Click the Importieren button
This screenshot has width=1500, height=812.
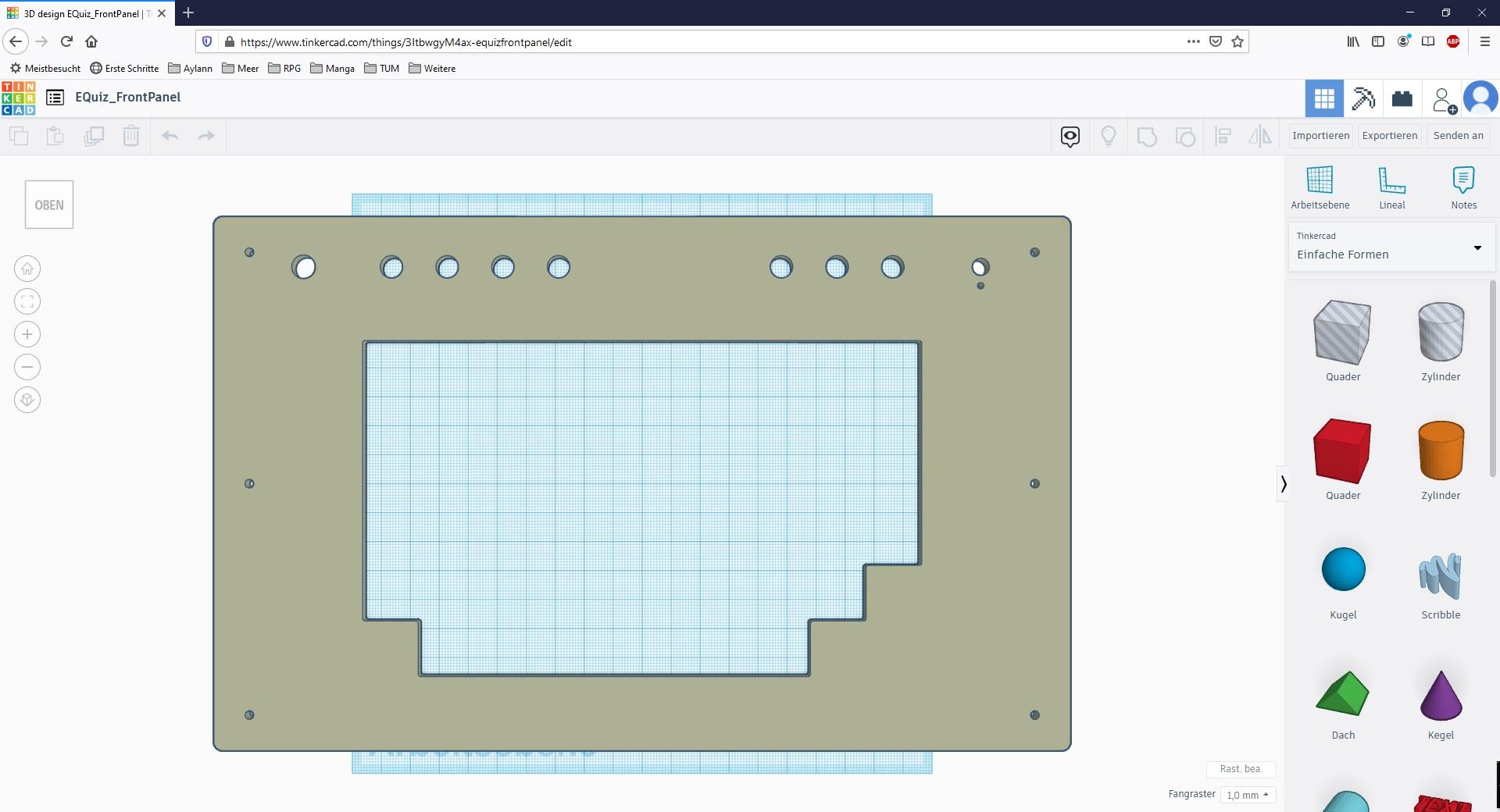(1321, 136)
